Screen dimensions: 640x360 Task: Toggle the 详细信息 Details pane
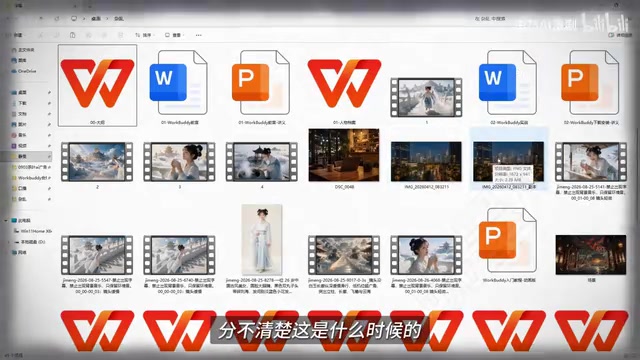coord(620,35)
